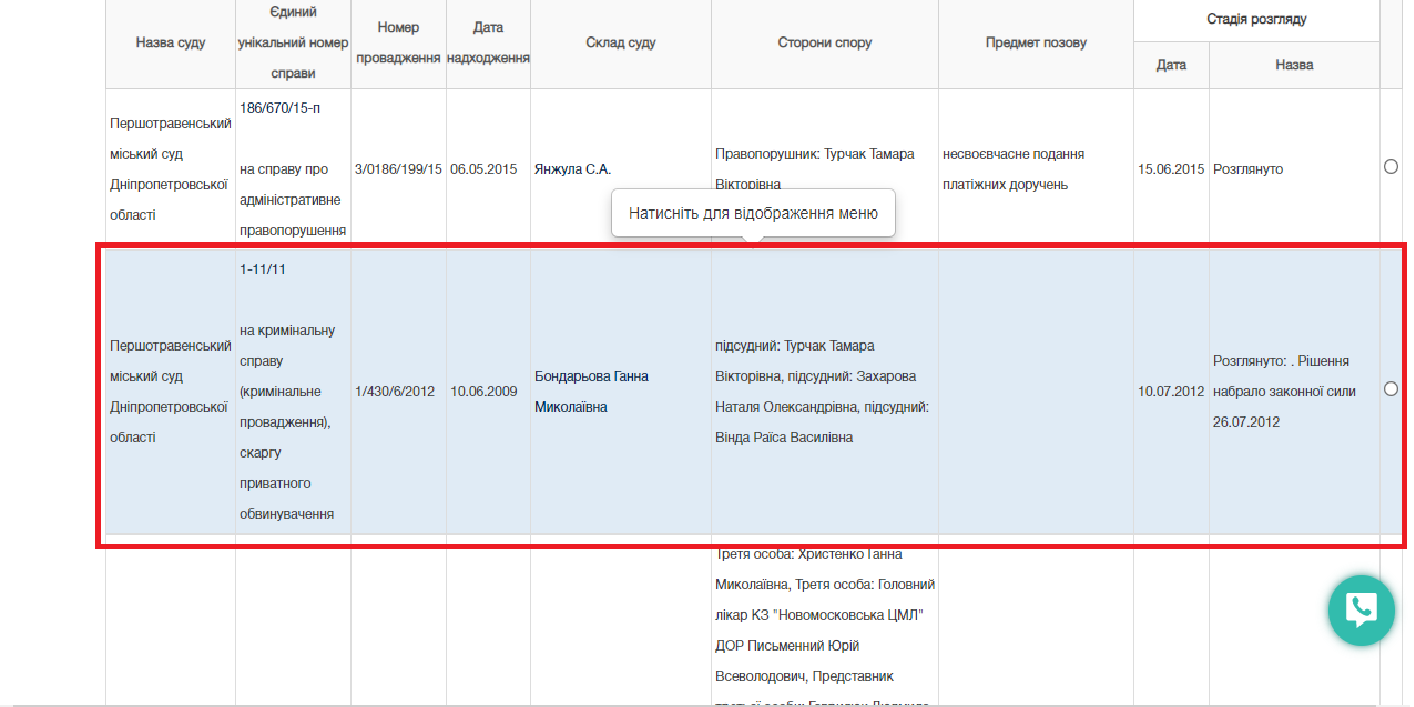The height and width of the screenshot is (707, 1414).
Task: Click the «Сторони спору» column header
Action: tap(823, 43)
